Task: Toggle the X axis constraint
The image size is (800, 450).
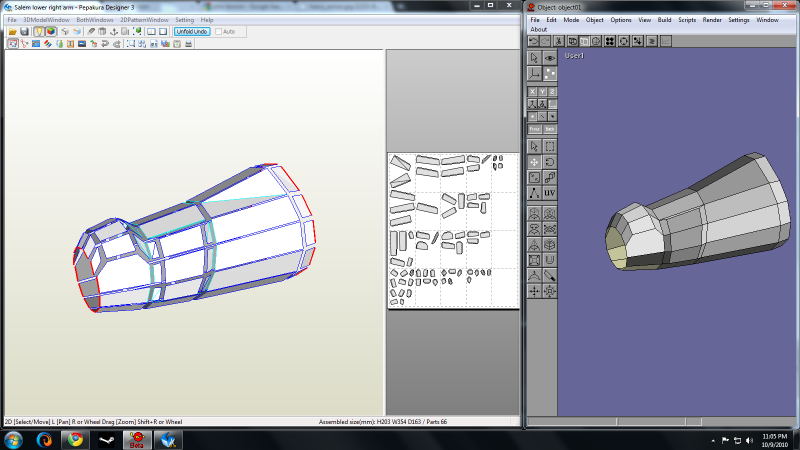Action: (532, 92)
